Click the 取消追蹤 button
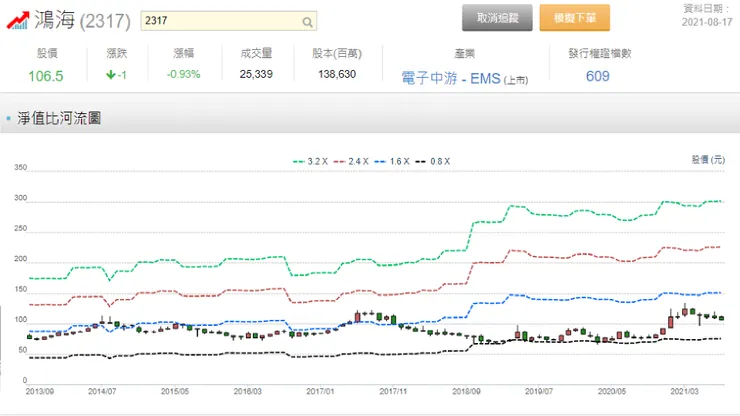Screen dimensions: 740x416 tap(497, 18)
